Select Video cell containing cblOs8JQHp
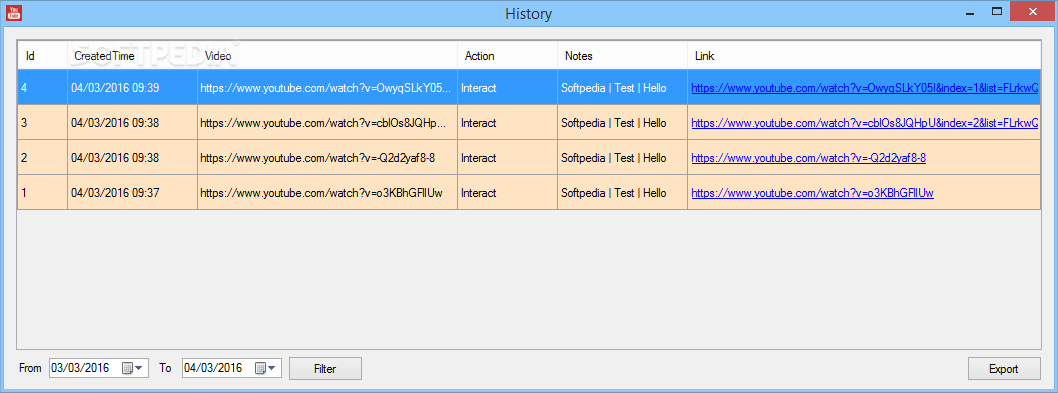The width and height of the screenshot is (1058, 393). (327, 122)
